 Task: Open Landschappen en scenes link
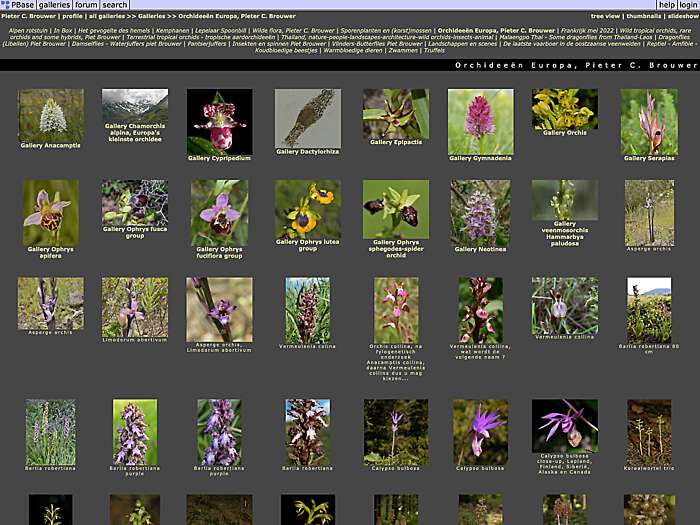pyautogui.click(x=462, y=44)
